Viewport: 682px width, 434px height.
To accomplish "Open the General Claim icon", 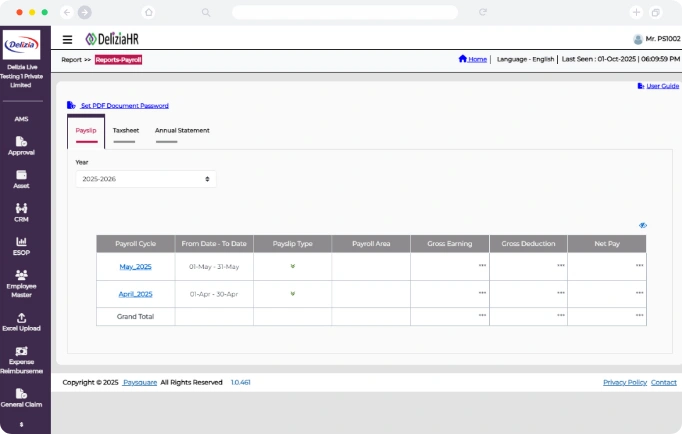I will click(x=21, y=393).
